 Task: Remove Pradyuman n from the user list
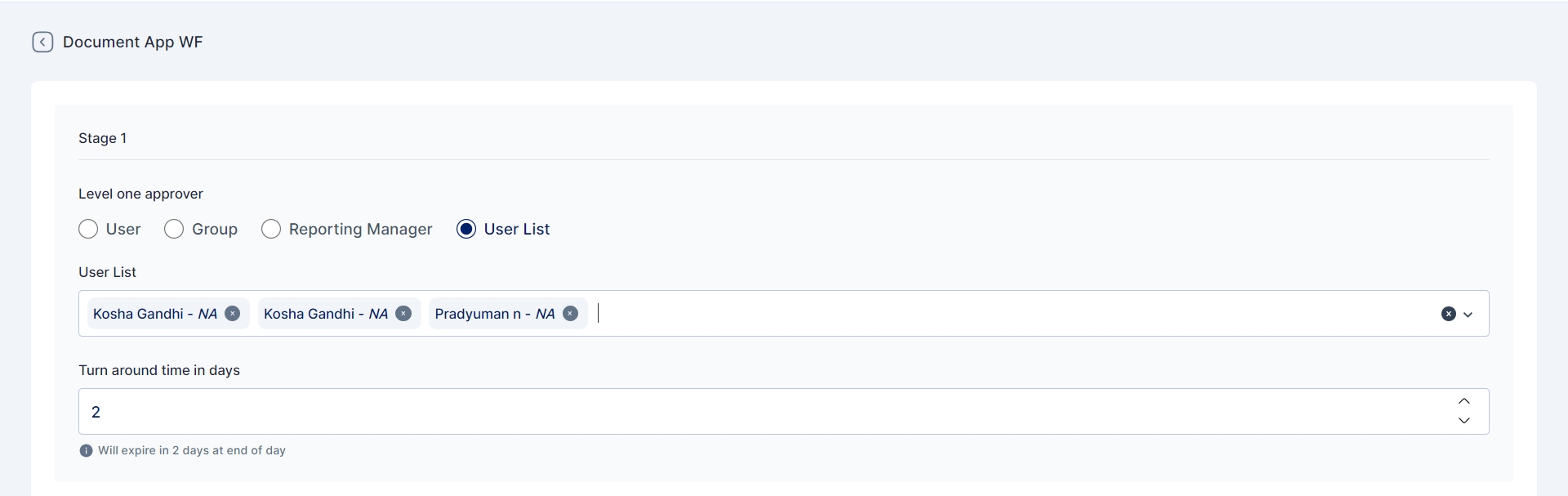(571, 314)
